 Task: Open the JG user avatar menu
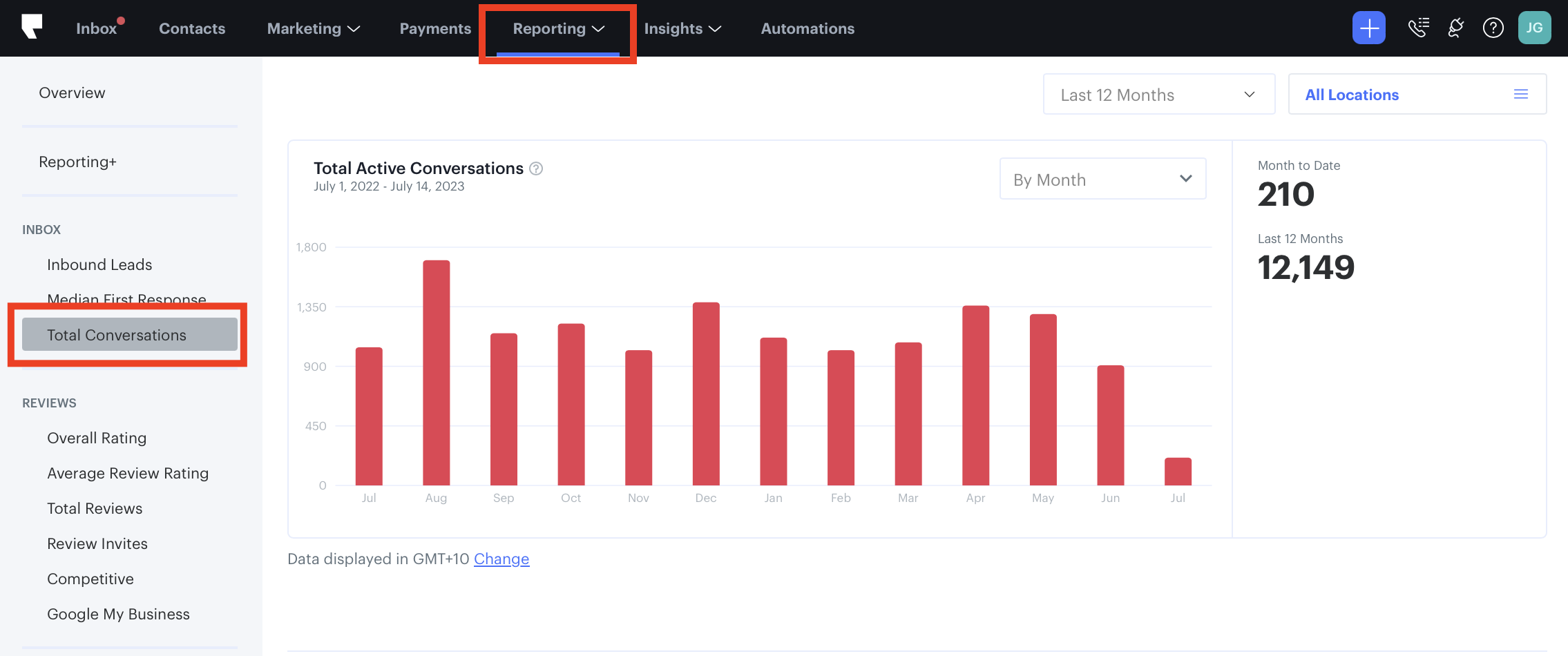tap(1534, 28)
